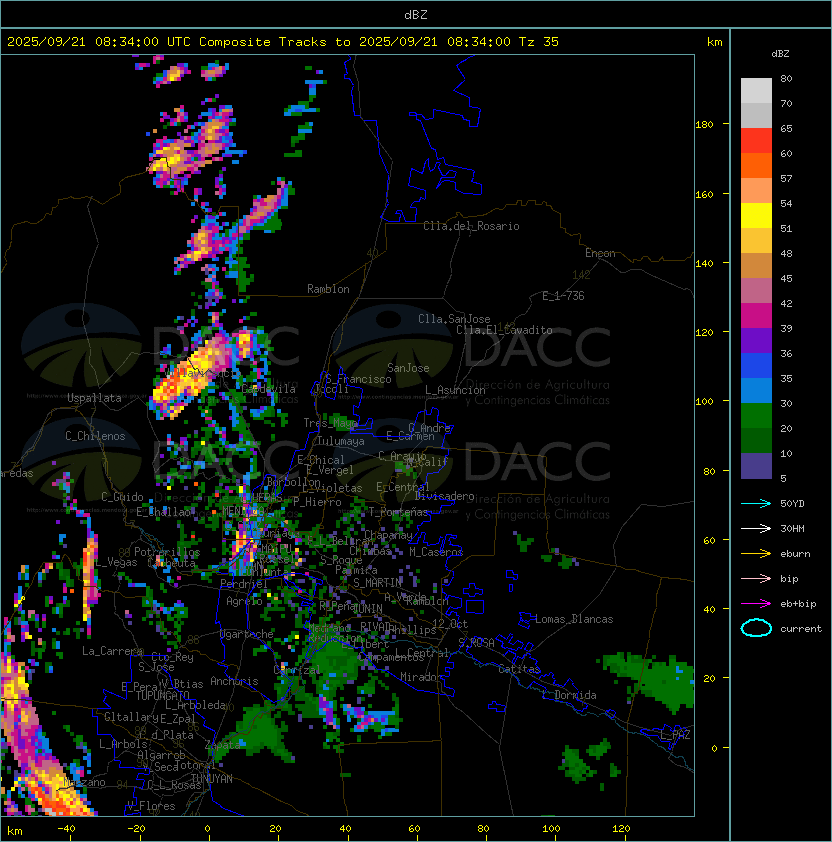The width and height of the screenshot is (832, 842).
Task: Click the Clla.del_Rosario place label
Action: [471, 226]
